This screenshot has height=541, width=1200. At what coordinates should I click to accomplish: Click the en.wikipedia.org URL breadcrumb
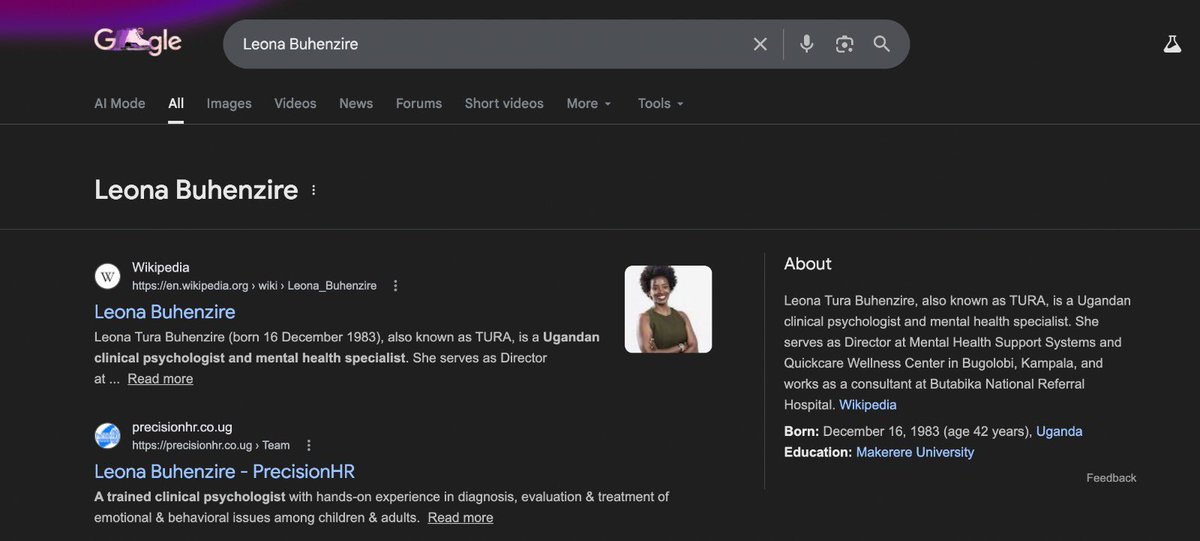254,286
